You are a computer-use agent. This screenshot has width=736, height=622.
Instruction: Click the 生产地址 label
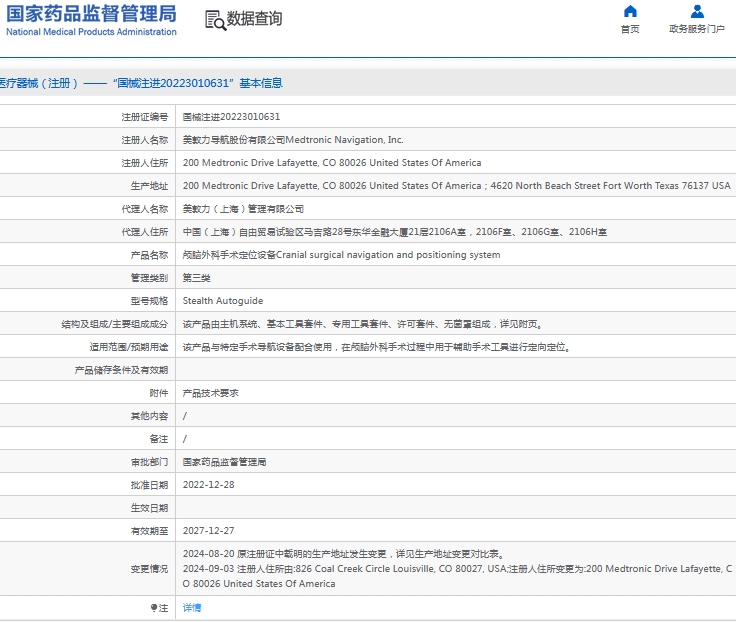(149, 186)
